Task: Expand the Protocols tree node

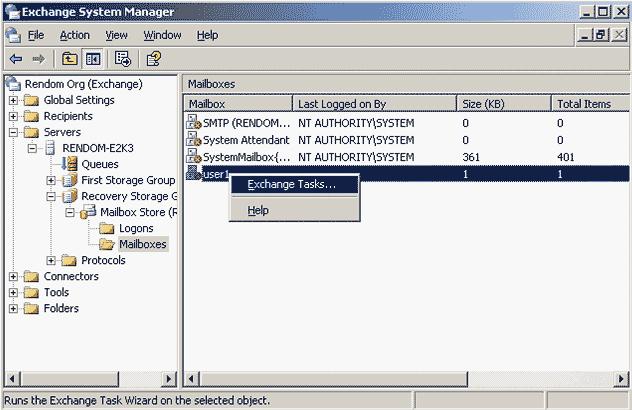Action: click(x=51, y=260)
